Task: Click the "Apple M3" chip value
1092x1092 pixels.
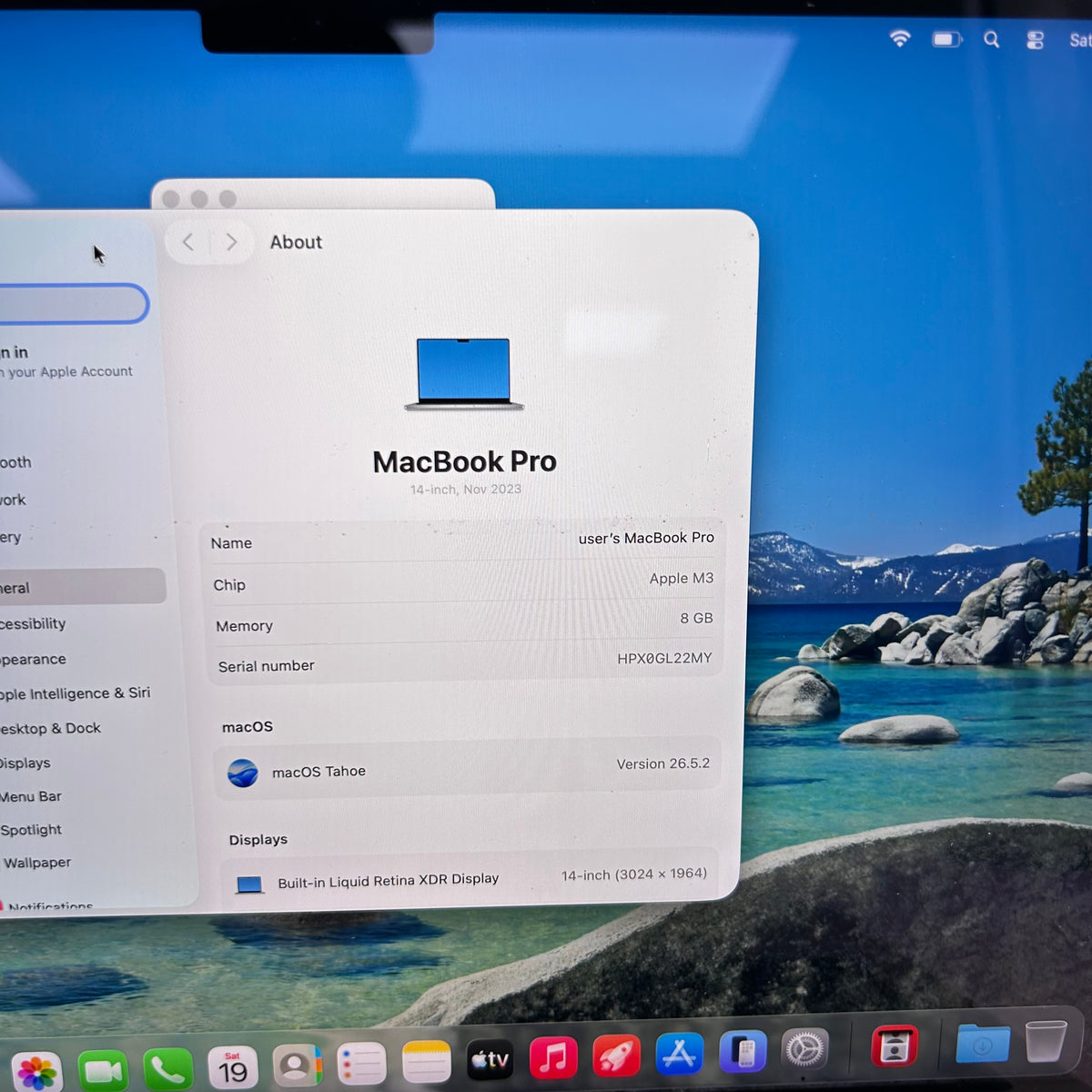Action: click(x=681, y=578)
